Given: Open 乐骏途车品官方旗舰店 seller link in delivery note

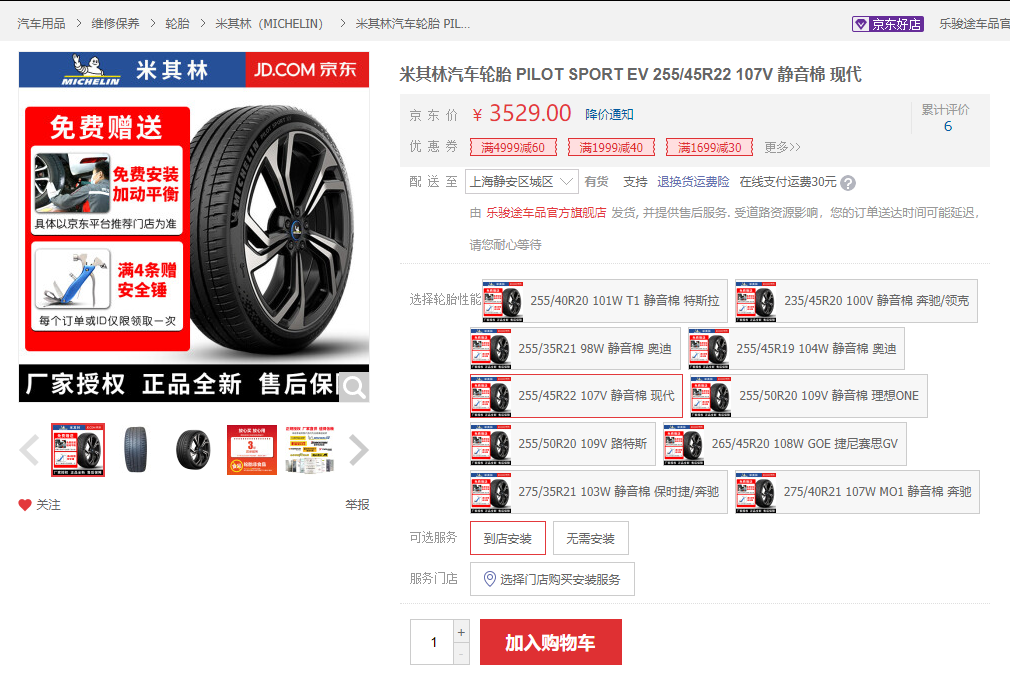Looking at the screenshot, I should [x=546, y=213].
